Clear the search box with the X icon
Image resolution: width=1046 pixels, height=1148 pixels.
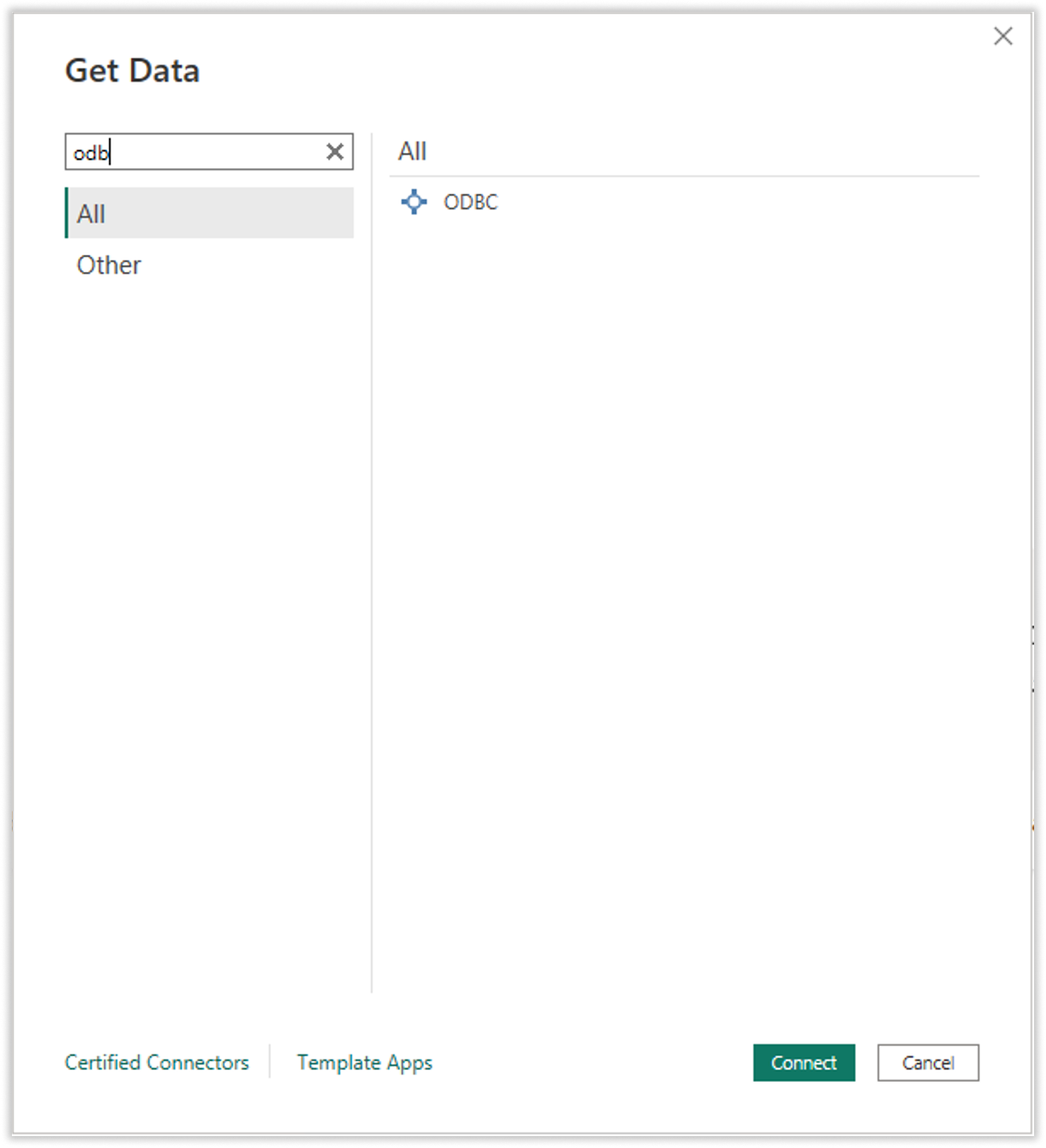pos(335,152)
